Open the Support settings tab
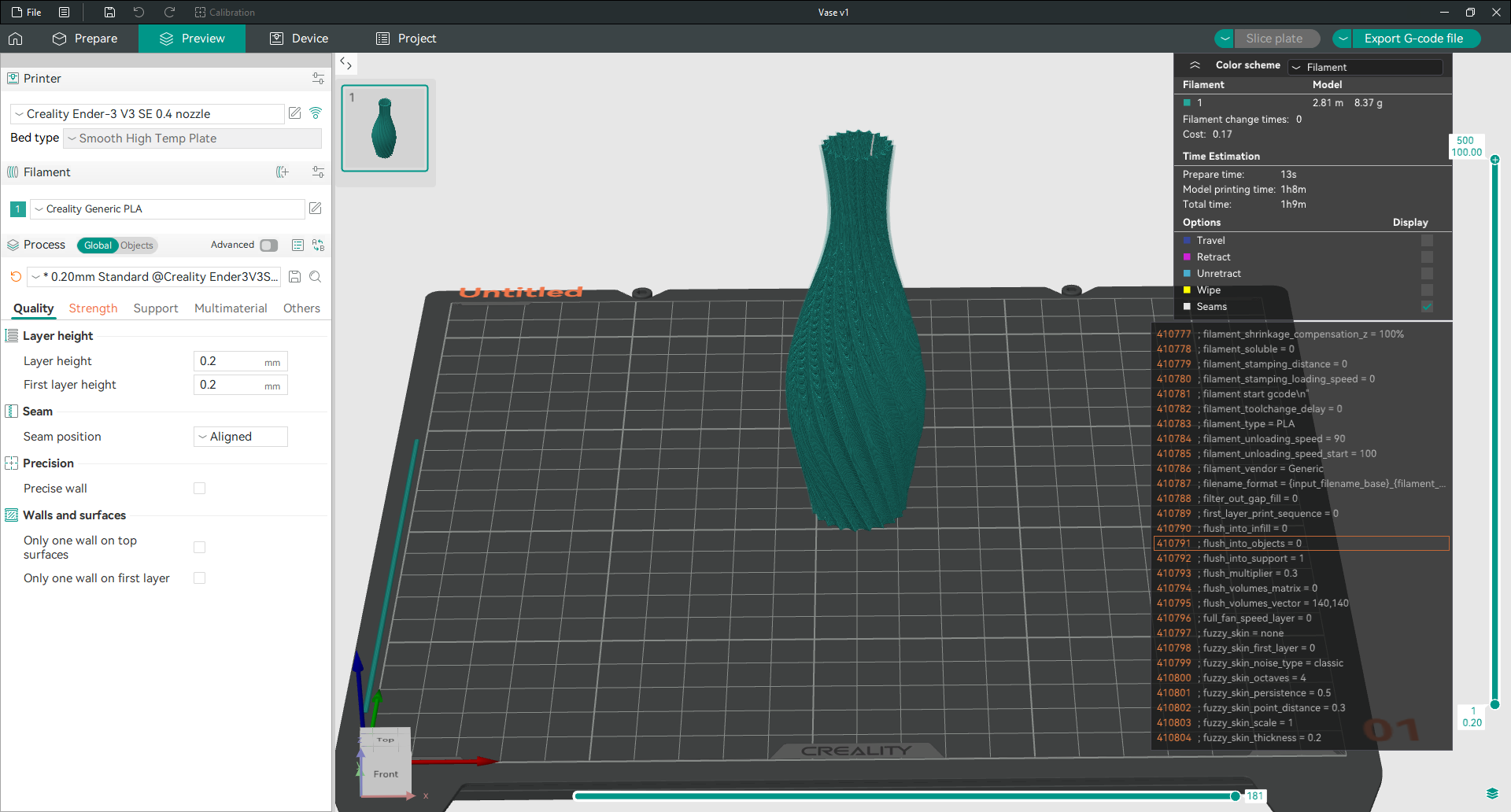 coord(156,308)
